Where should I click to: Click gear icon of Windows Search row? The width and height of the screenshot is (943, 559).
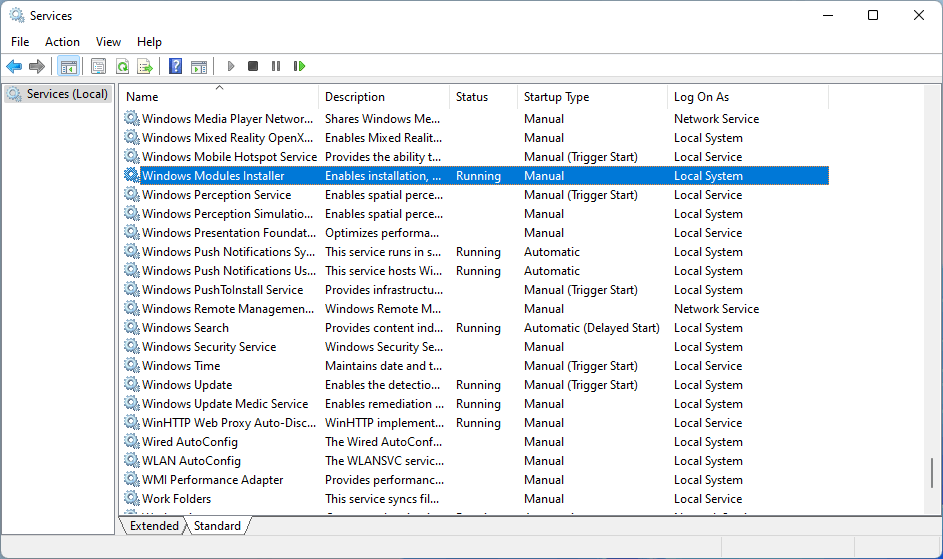[132, 327]
